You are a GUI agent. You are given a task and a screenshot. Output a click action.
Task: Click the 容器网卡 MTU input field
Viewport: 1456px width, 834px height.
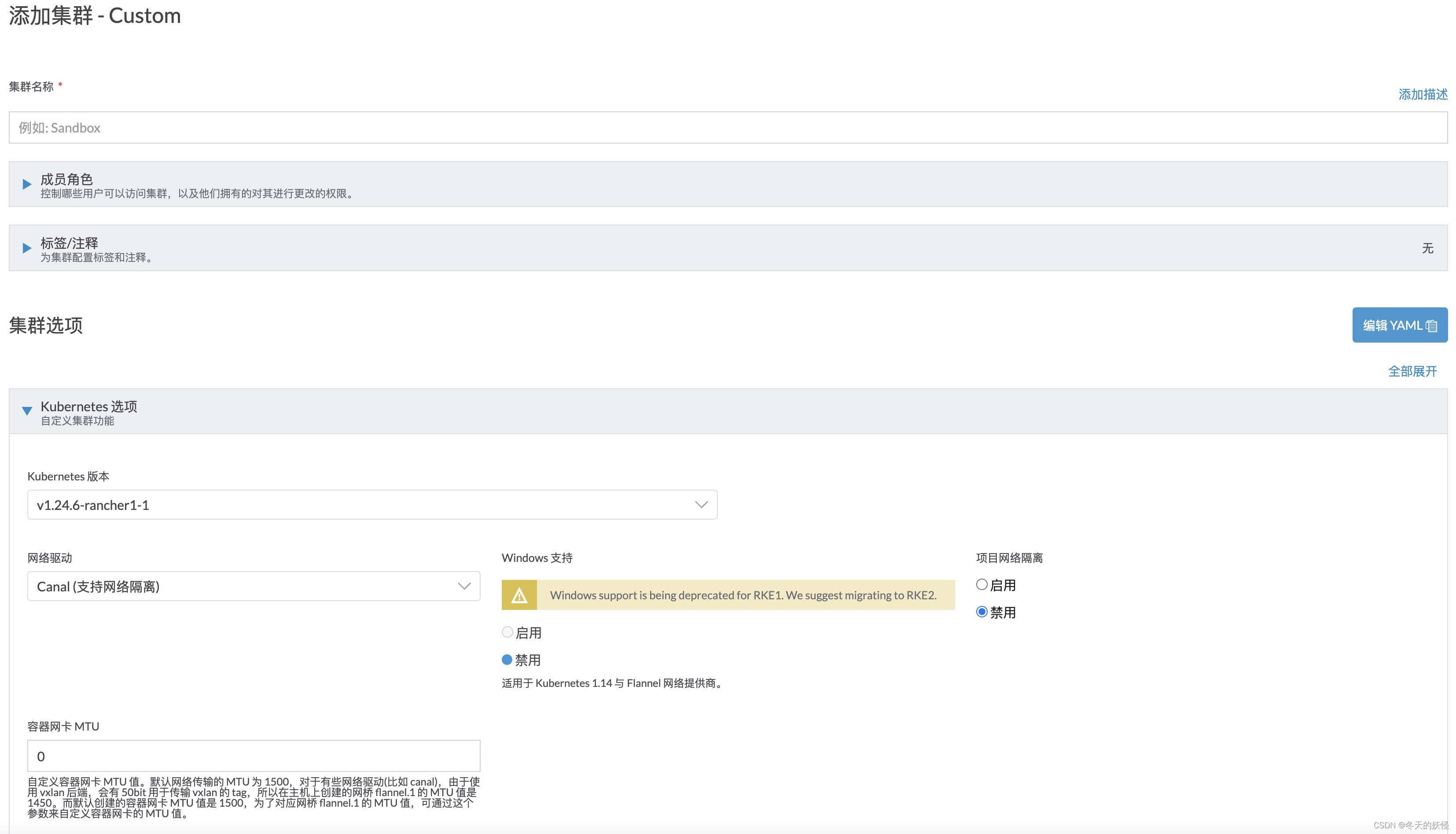(254, 756)
